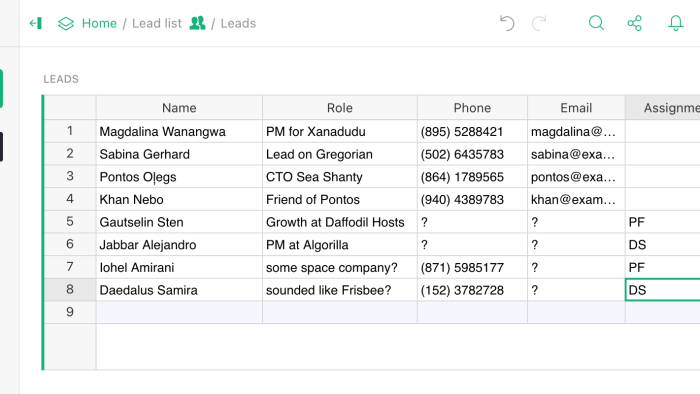This screenshot has height=394, width=700.
Task: Click the role cell PM at Algorilla
Action: pos(340,245)
